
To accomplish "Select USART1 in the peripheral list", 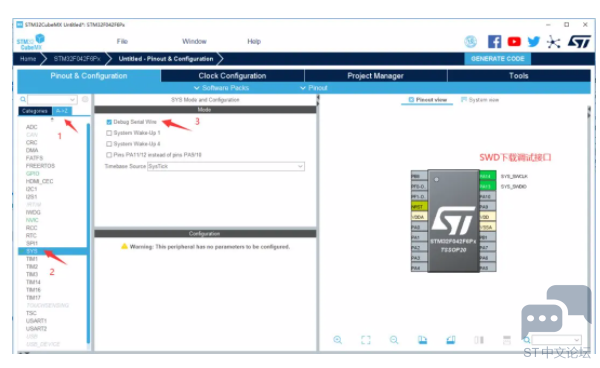I will point(36,321).
